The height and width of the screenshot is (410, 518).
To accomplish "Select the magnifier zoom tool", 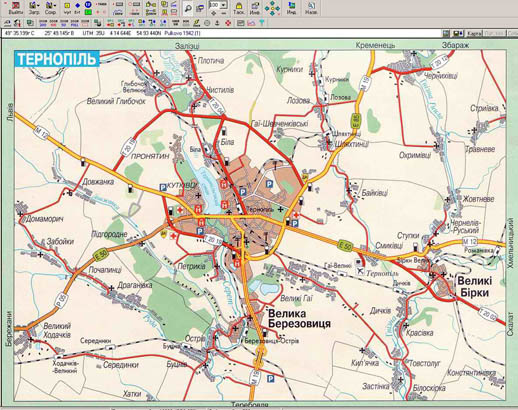I will tap(188, 9).
